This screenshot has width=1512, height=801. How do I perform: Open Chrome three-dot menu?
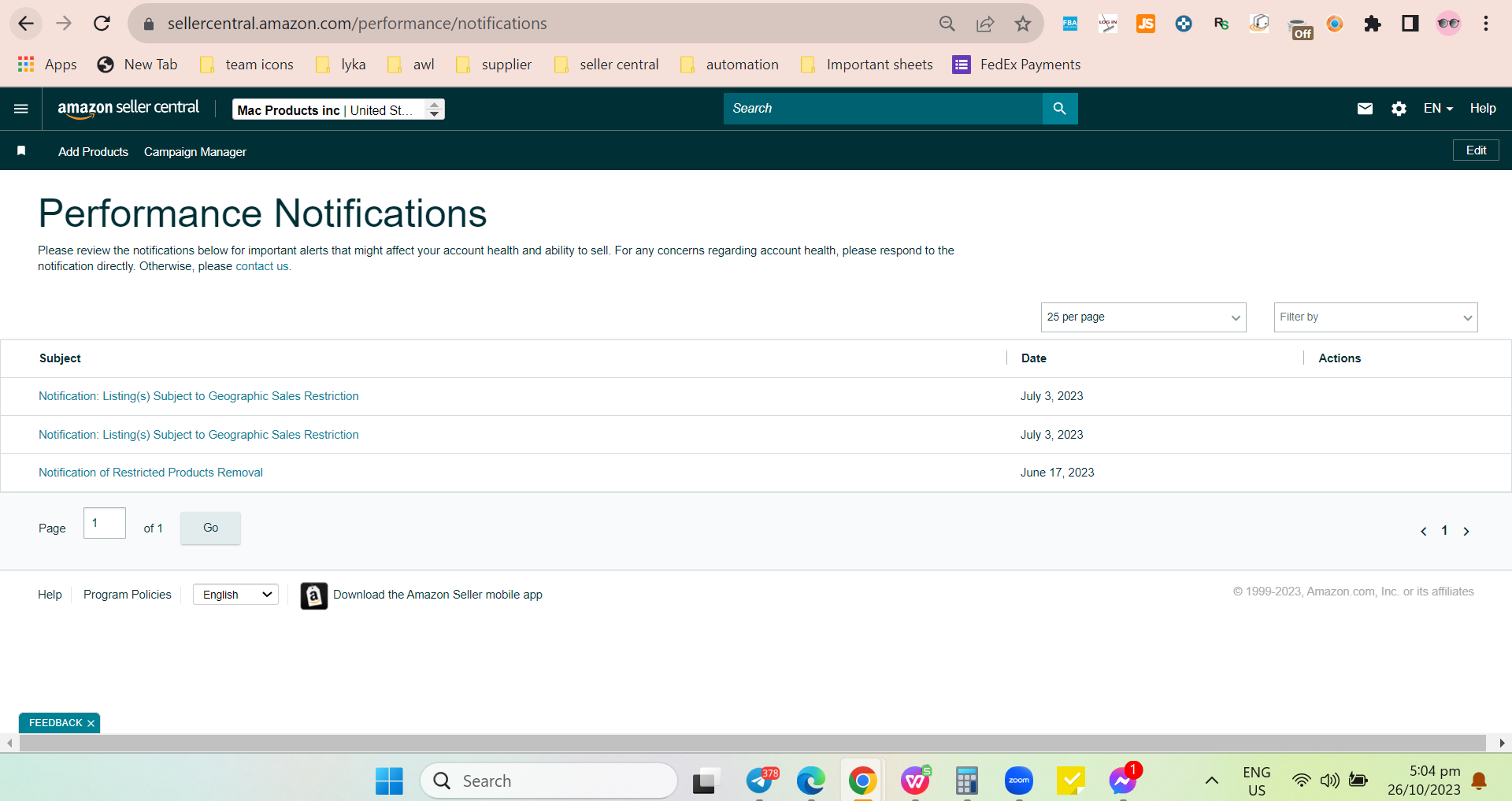pyautogui.click(x=1486, y=24)
